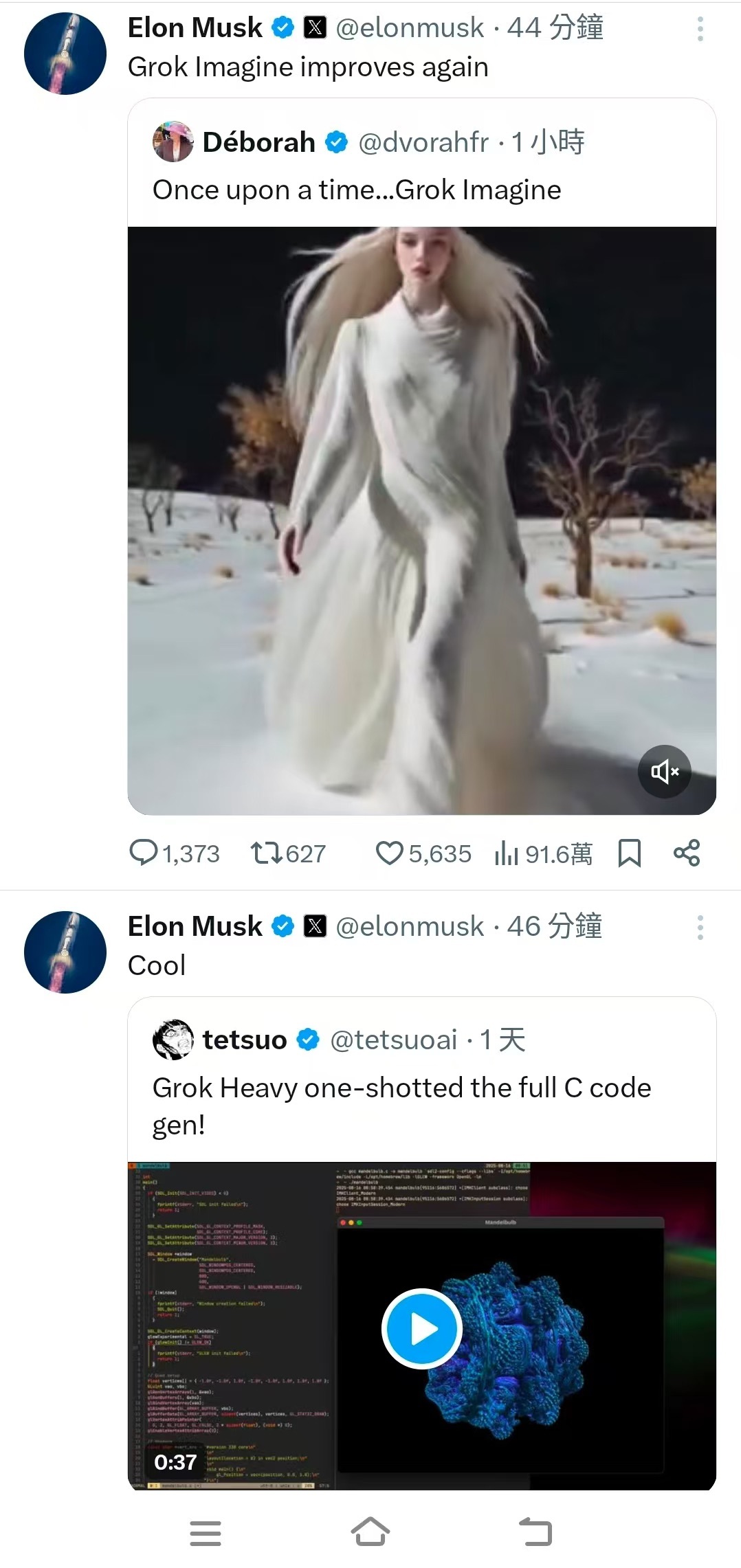This screenshot has height=1568, width=741.
Task: Repost the Grok Imagine tweet
Action: (266, 853)
